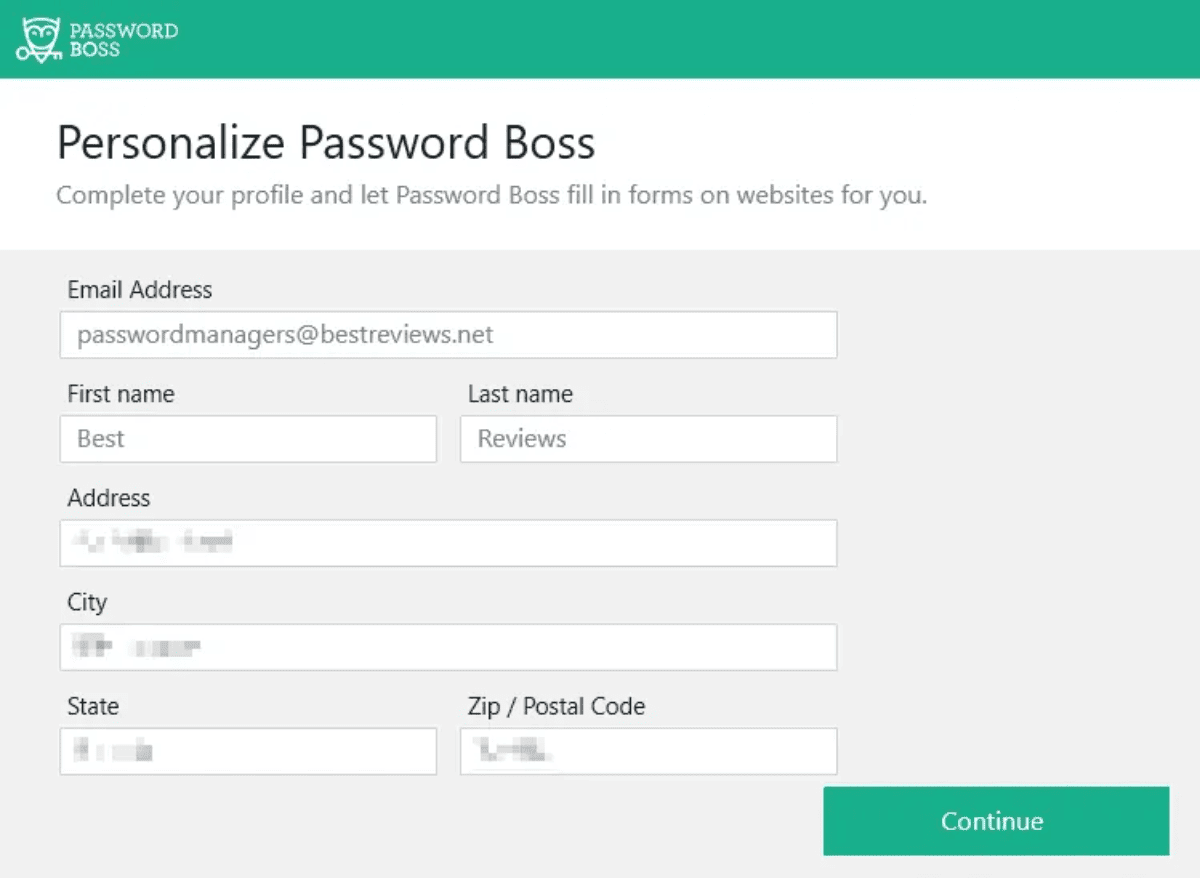Click the State label
This screenshot has height=878, width=1200.
coord(92,706)
